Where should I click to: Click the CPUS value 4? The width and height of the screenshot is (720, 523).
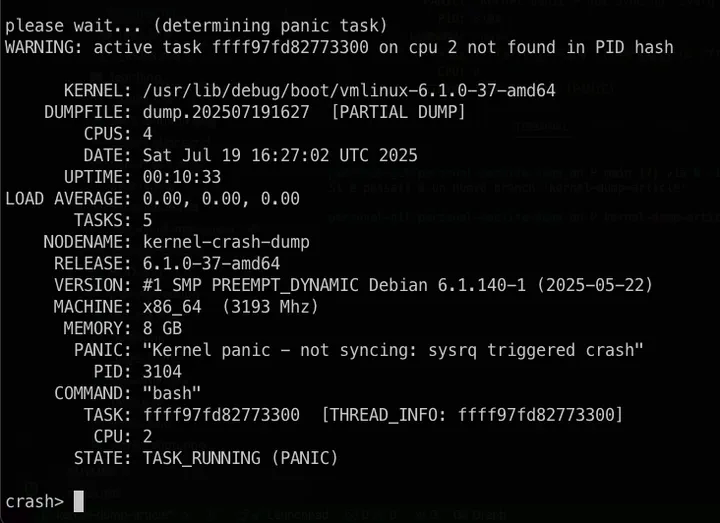pos(148,134)
